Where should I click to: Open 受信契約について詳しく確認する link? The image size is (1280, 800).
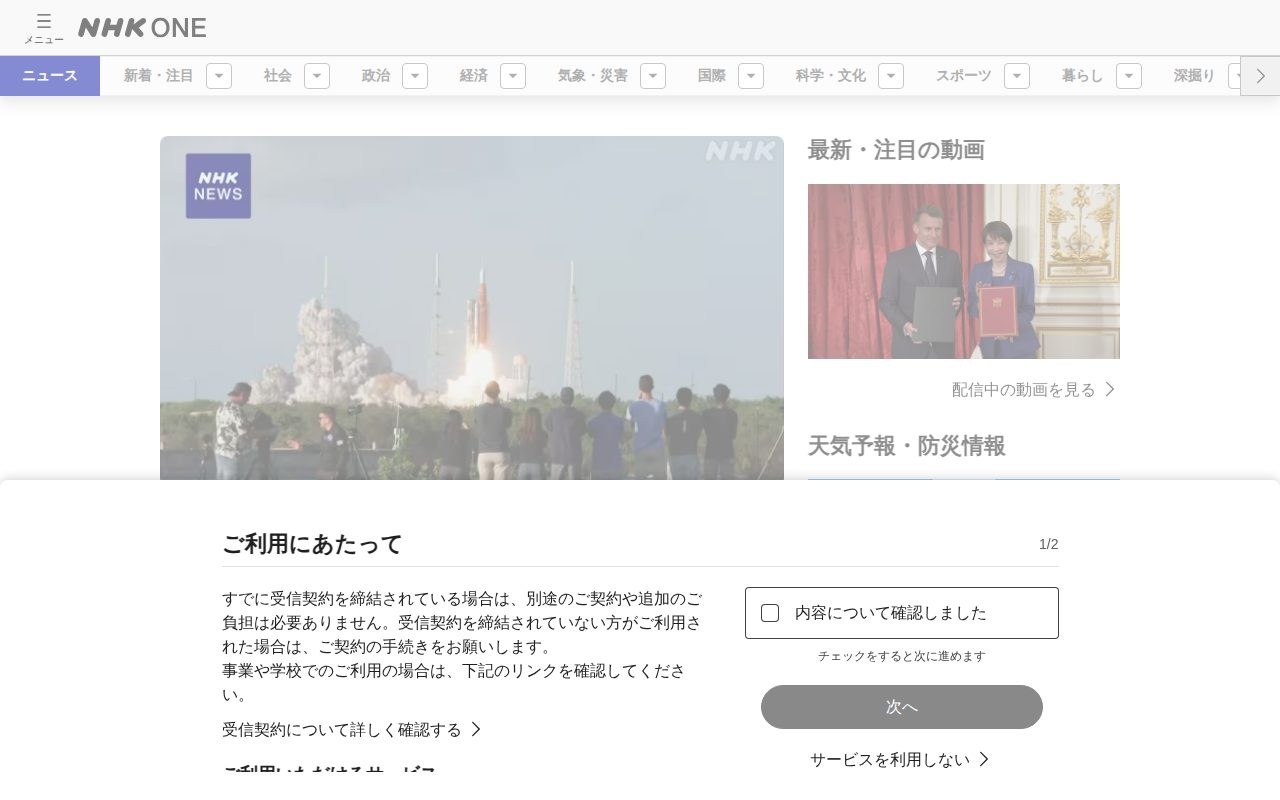coord(352,730)
